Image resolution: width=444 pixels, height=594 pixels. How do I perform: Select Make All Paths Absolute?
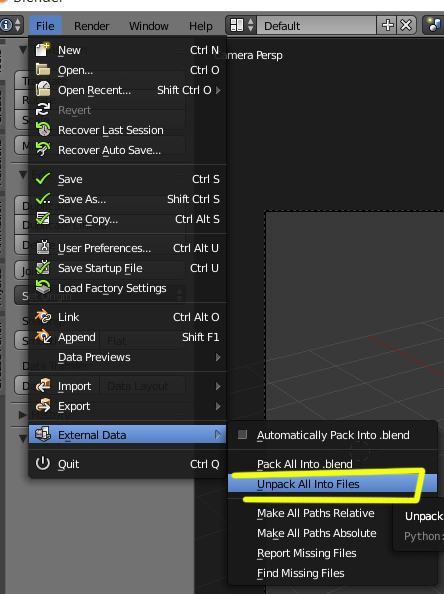coord(317,533)
